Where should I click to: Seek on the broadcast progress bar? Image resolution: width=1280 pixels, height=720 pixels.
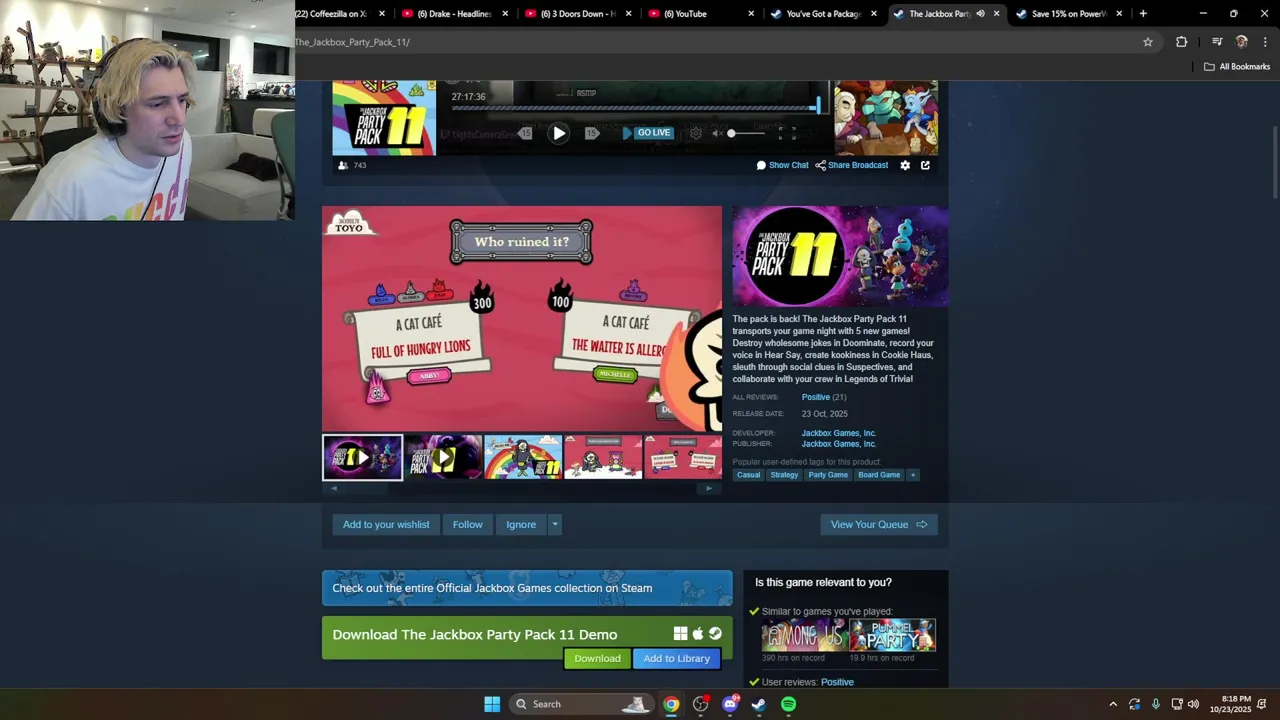635,107
